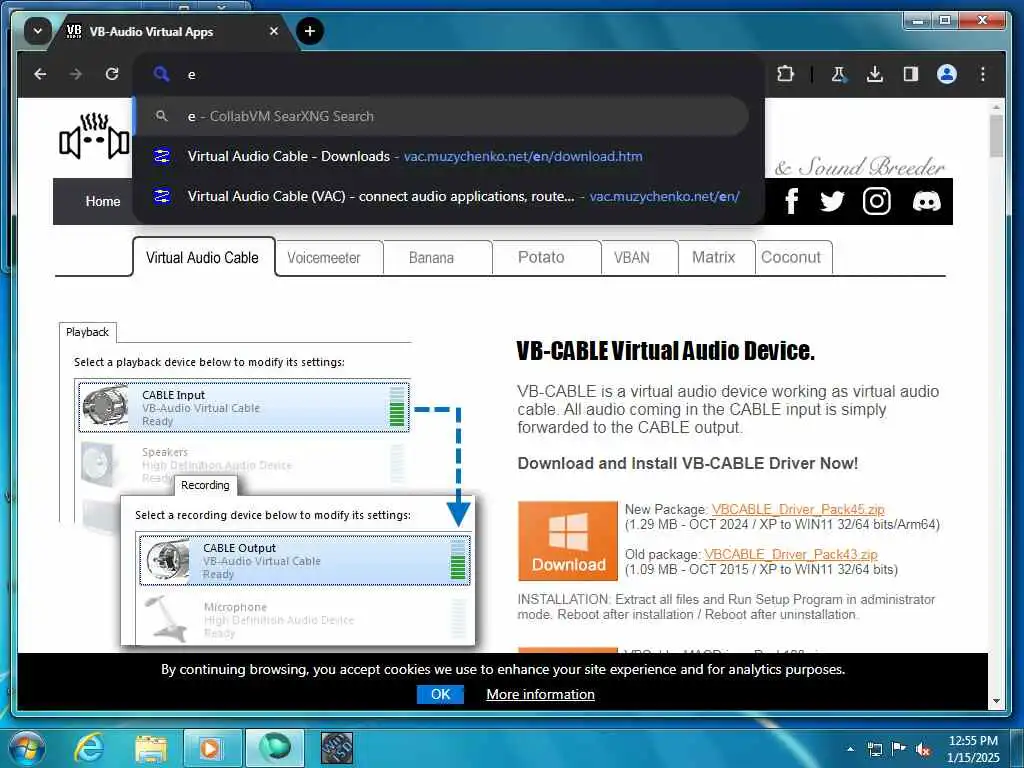The width and height of the screenshot is (1024, 768).
Task: Open the More information cookie link
Action: click(540, 694)
